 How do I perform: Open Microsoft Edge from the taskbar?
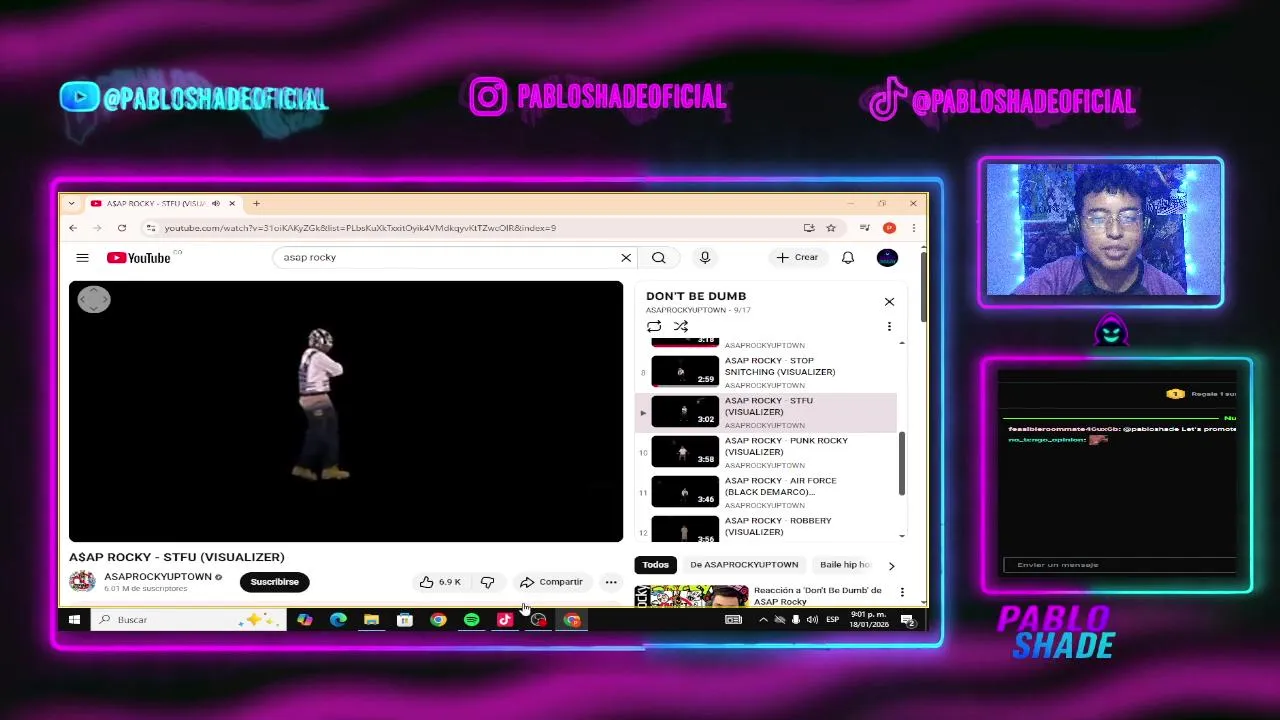pos(338,620)
